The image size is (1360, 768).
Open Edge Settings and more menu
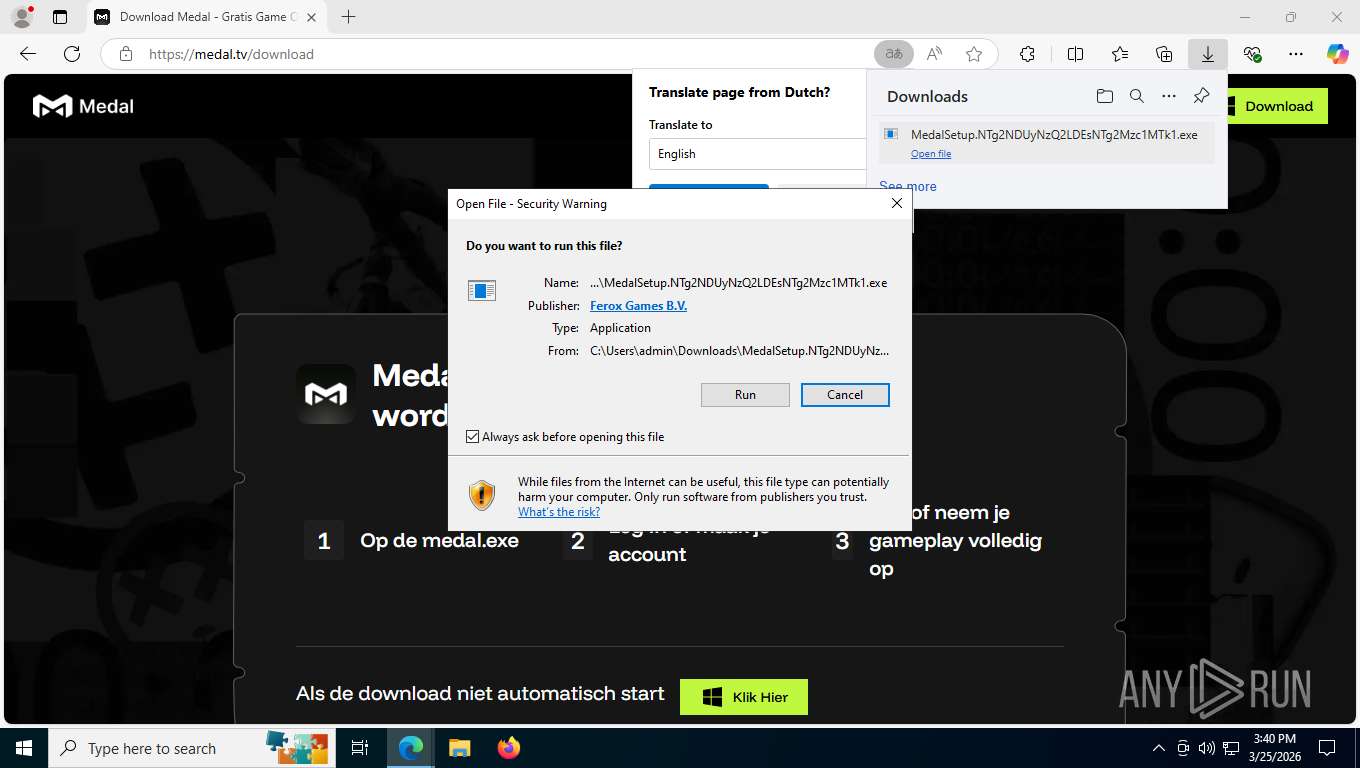click(x=1296, y=54)
